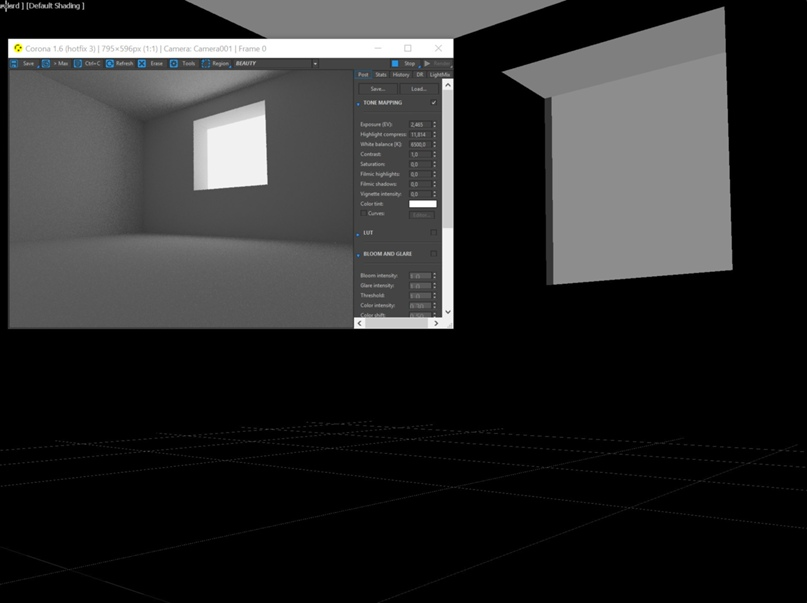Screen dimensions: 807x603
Task: Enable the Bloom and Glare checkbox
Action: pos(433,254)
